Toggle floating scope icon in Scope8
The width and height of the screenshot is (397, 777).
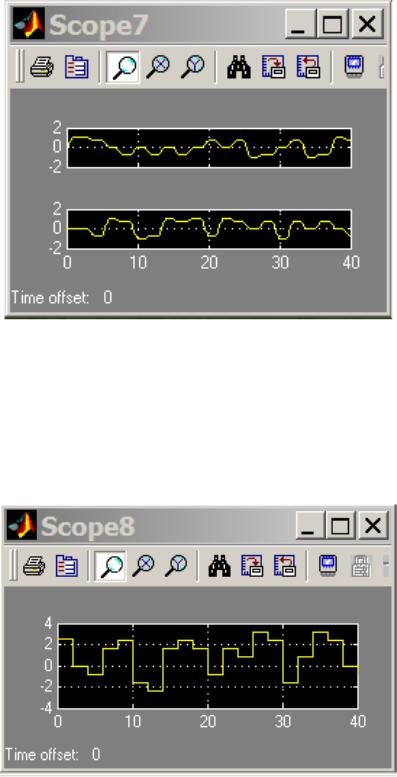click(328, 565)
